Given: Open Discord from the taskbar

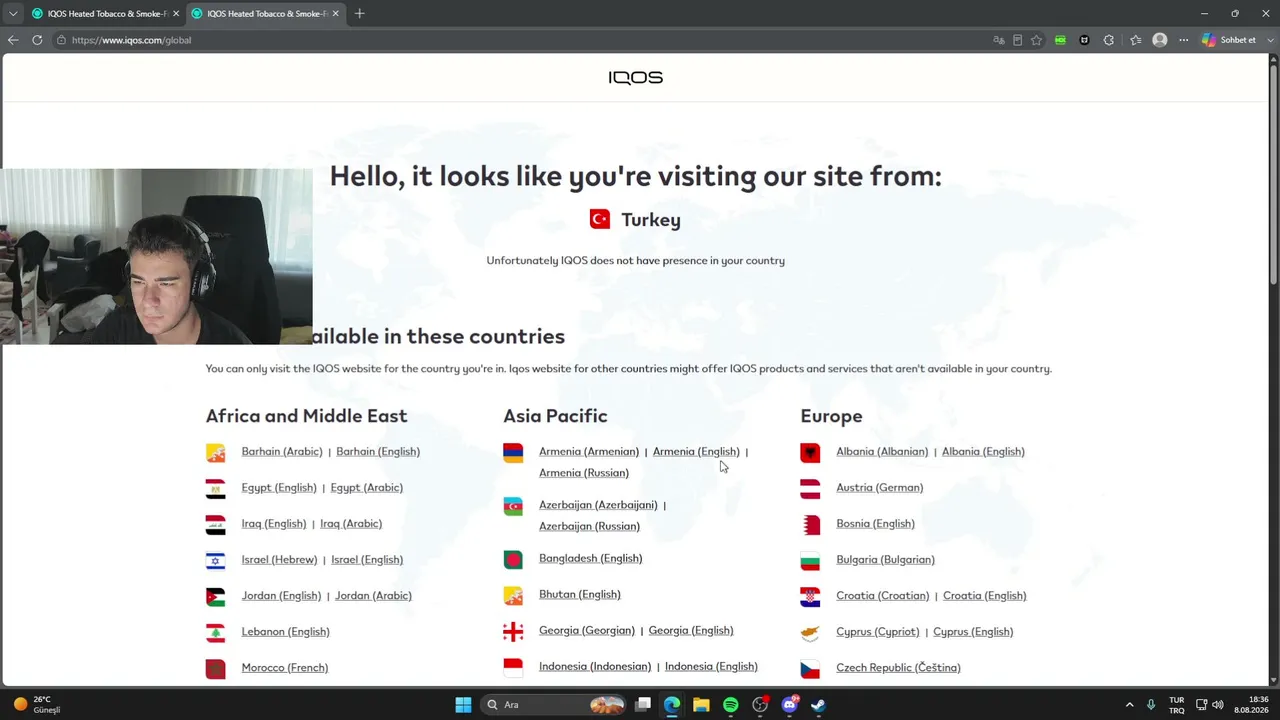Looking at the screenshot, I should point(790,705).
